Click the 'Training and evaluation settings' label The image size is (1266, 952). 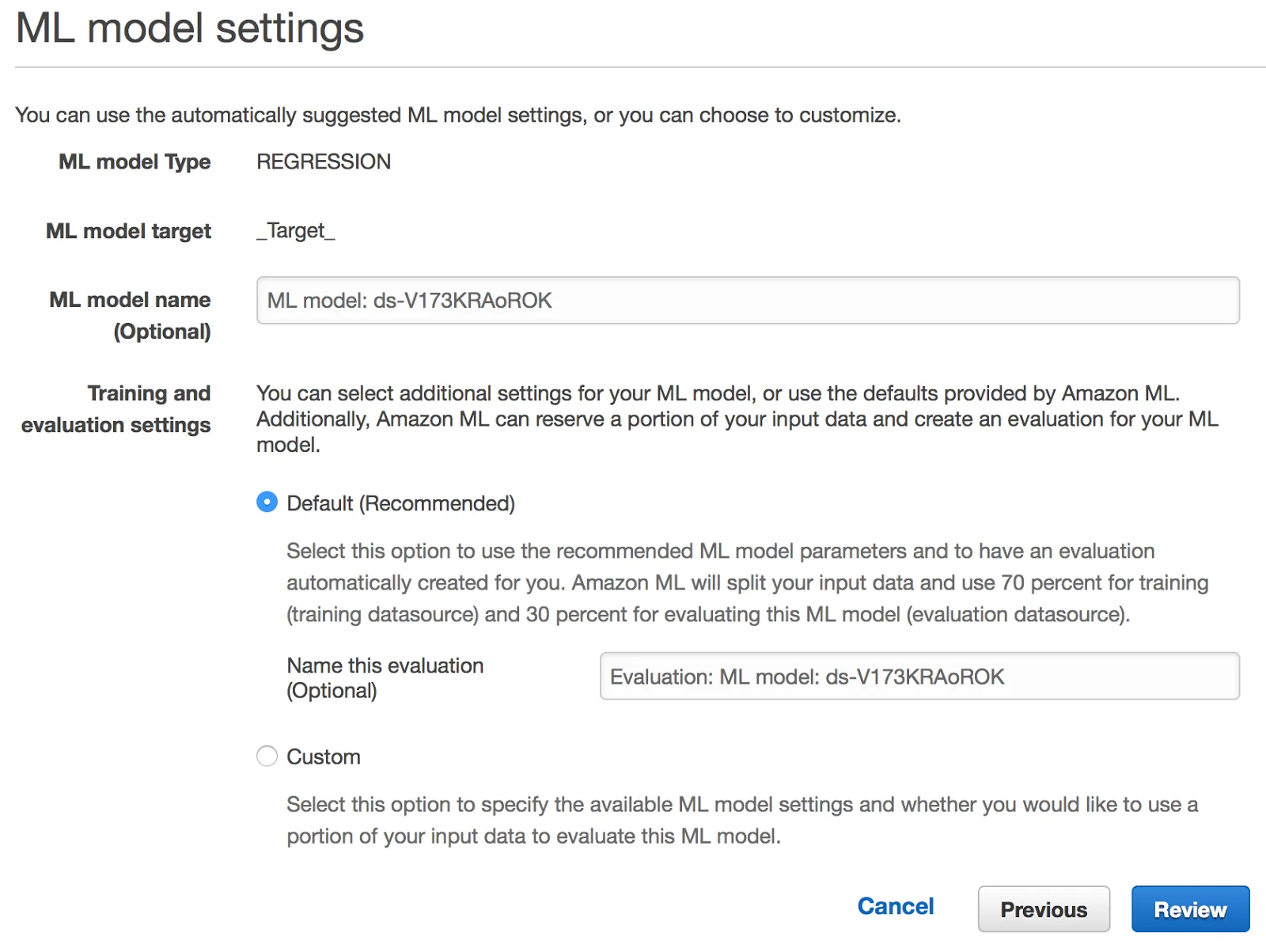pyautogui.click(x=116, y=408)
